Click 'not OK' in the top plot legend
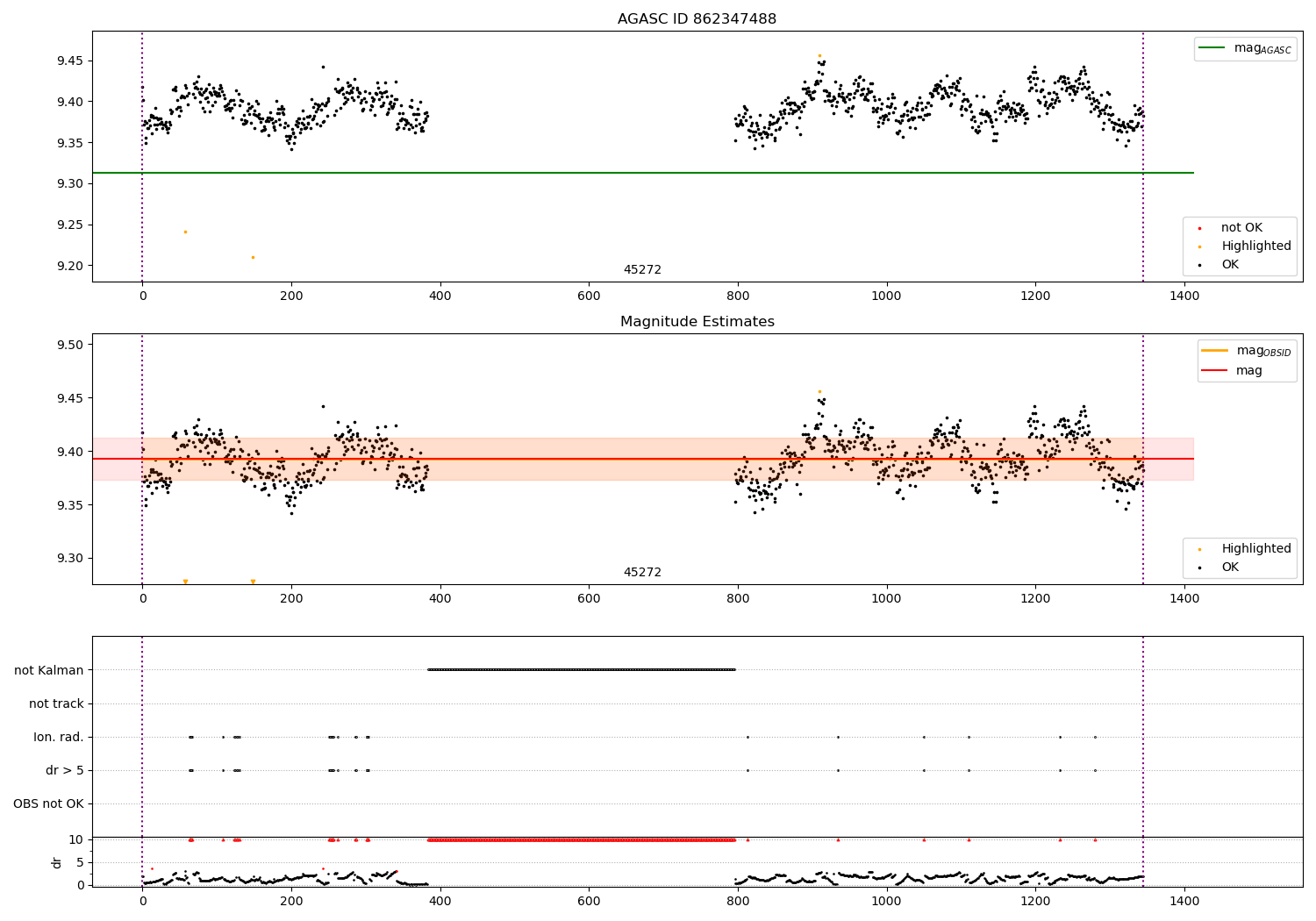 point(1241,228)
